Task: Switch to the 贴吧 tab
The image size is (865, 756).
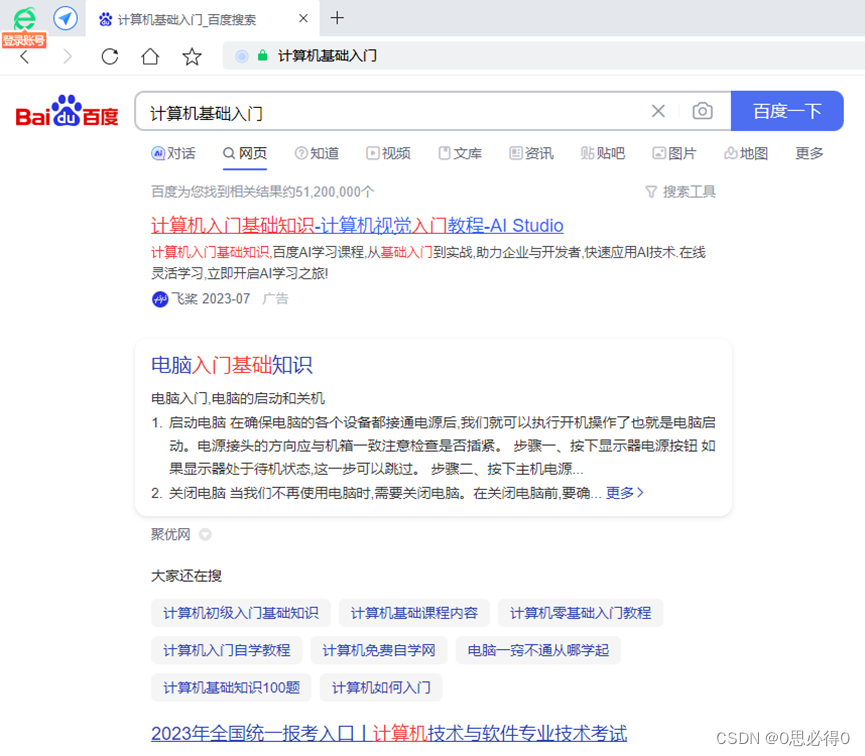Action: (603, 153)
